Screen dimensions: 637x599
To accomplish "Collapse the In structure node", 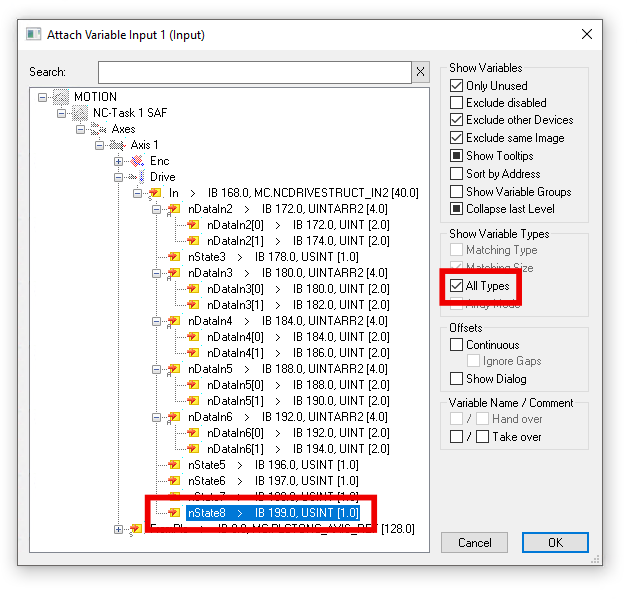I will tap(137, 193).
